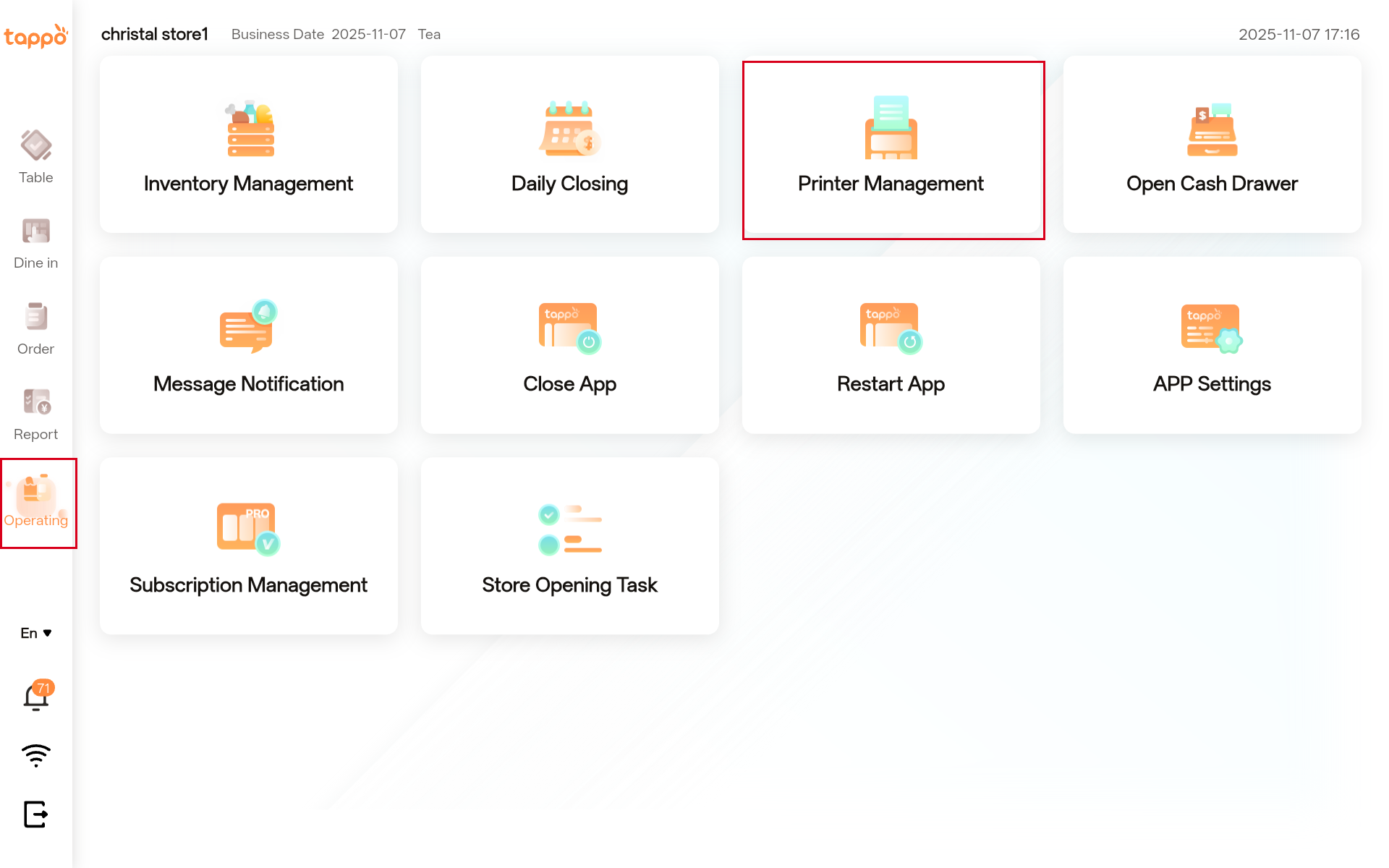Open Printer Management

(x=891, y=145)
